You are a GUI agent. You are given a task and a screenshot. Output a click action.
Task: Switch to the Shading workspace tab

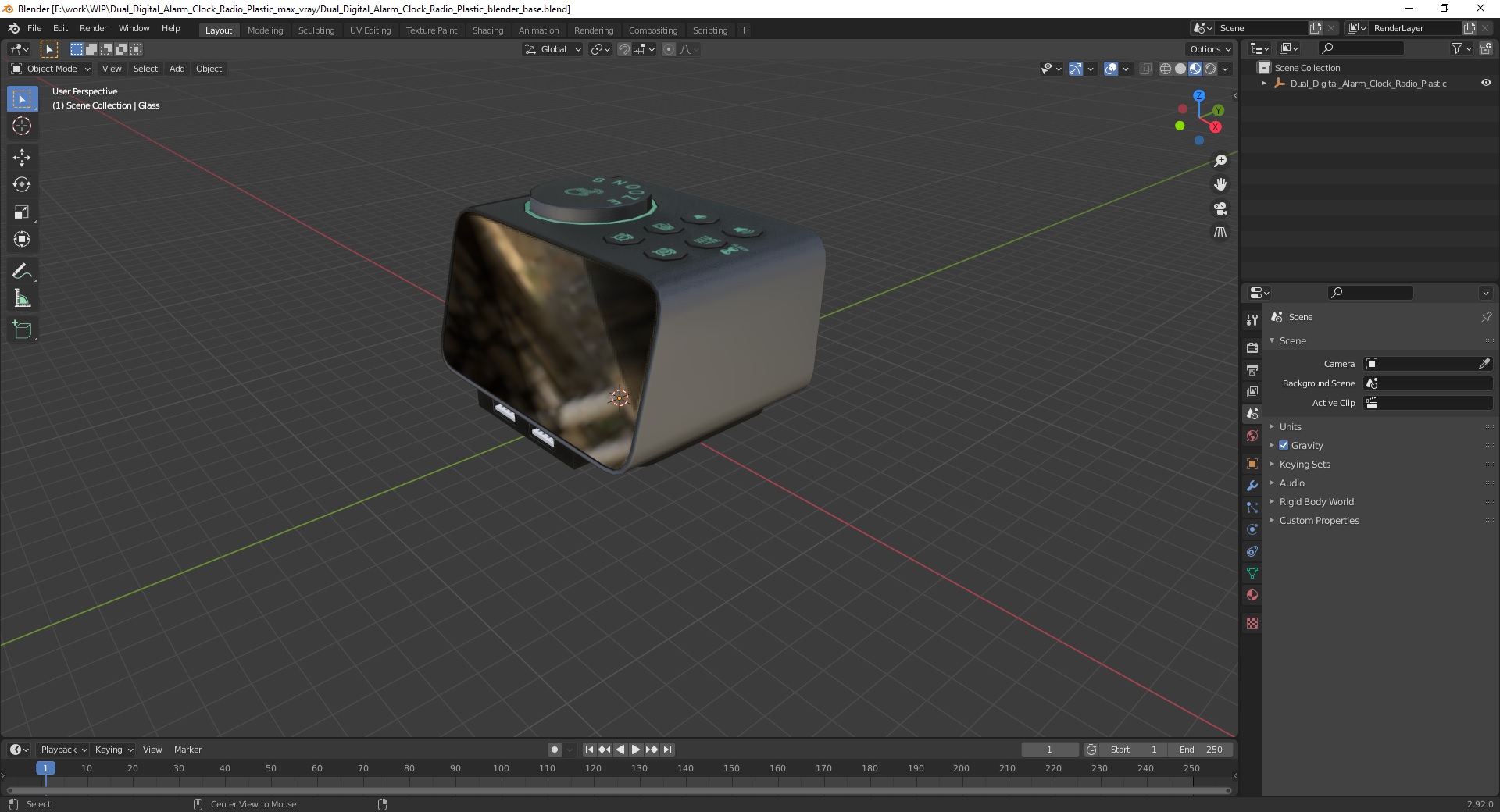487,30
